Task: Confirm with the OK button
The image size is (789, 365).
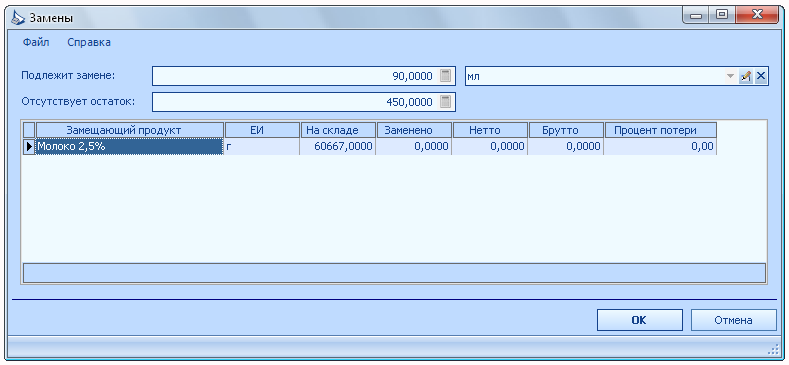Action: coord(640,320)
